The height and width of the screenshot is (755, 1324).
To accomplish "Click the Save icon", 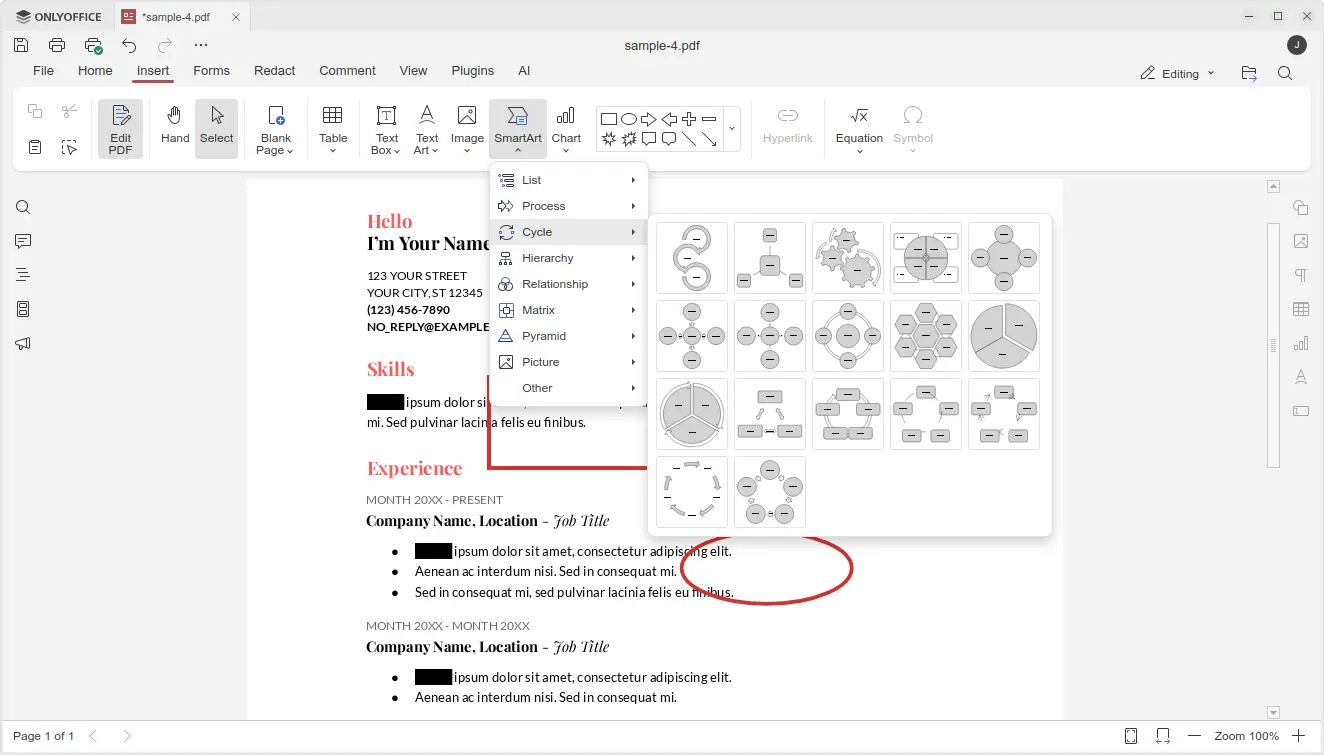I will tap(21, 45).
